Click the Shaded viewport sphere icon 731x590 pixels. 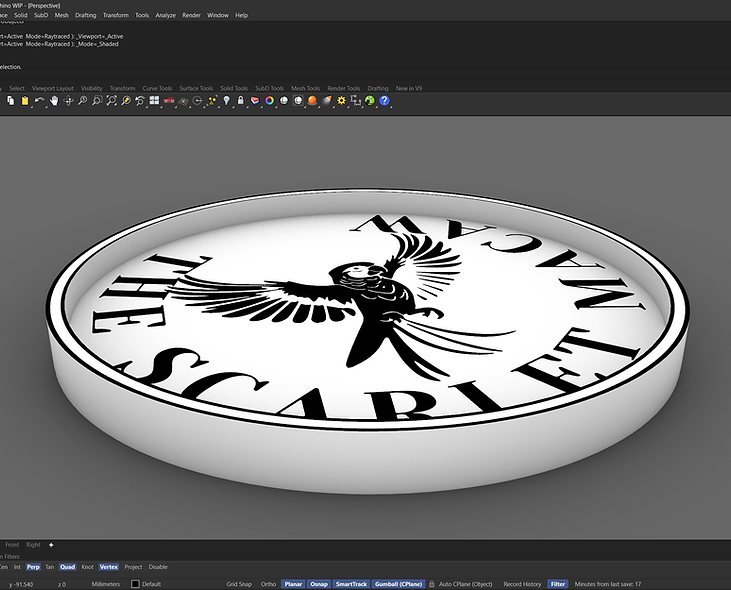284,100
